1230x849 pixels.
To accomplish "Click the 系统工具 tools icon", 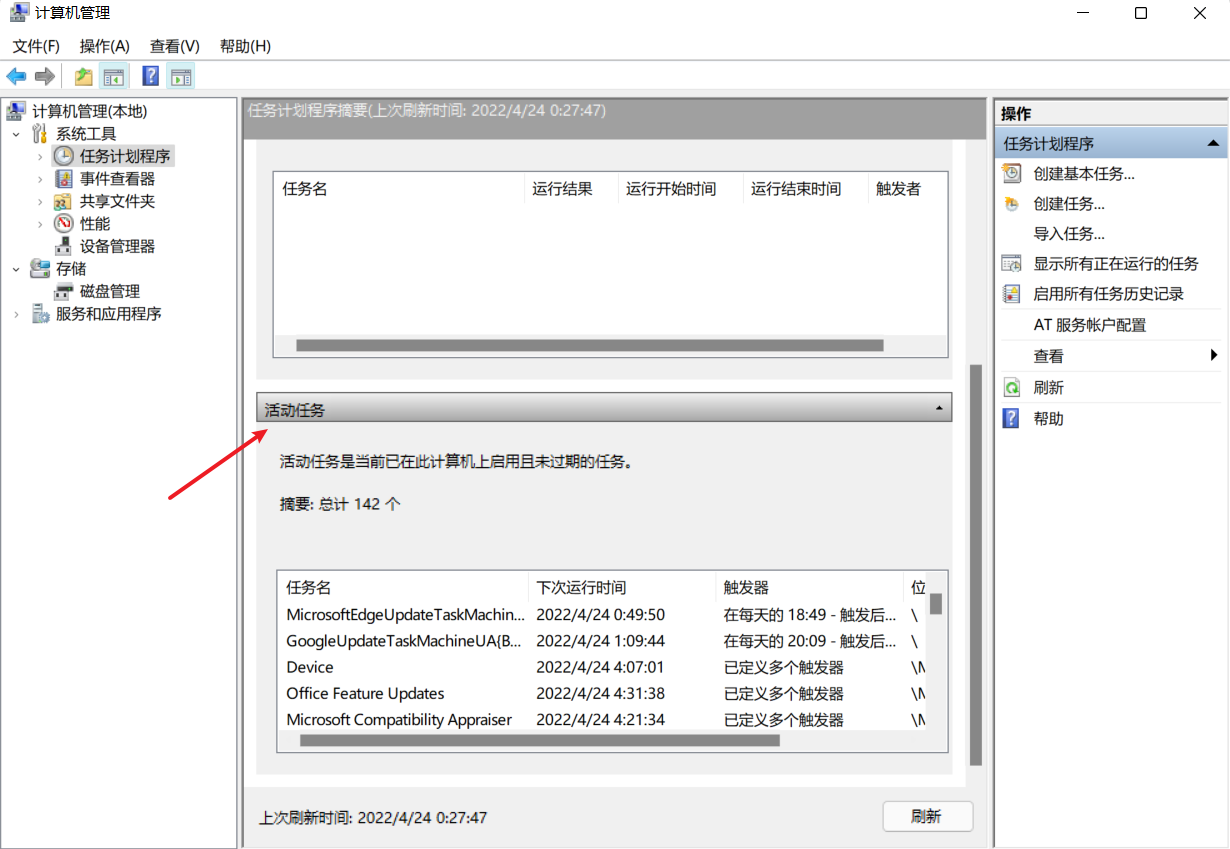I will [x=41, y=133].
